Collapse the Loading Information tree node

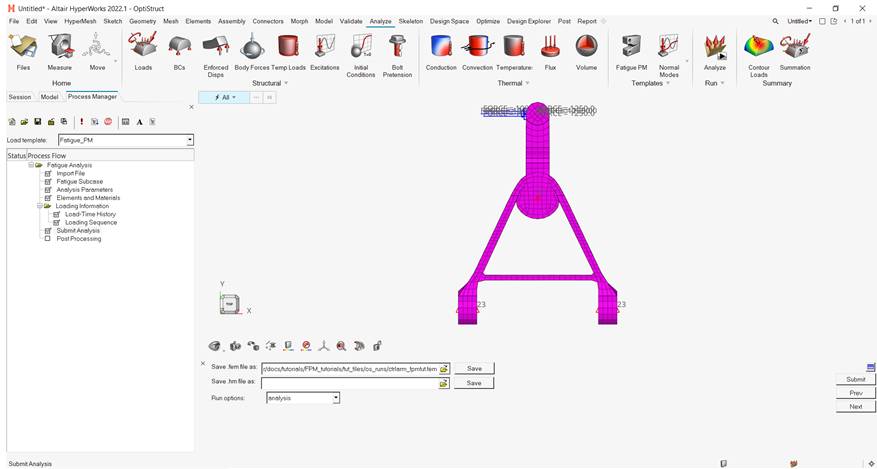click(39, 206)
